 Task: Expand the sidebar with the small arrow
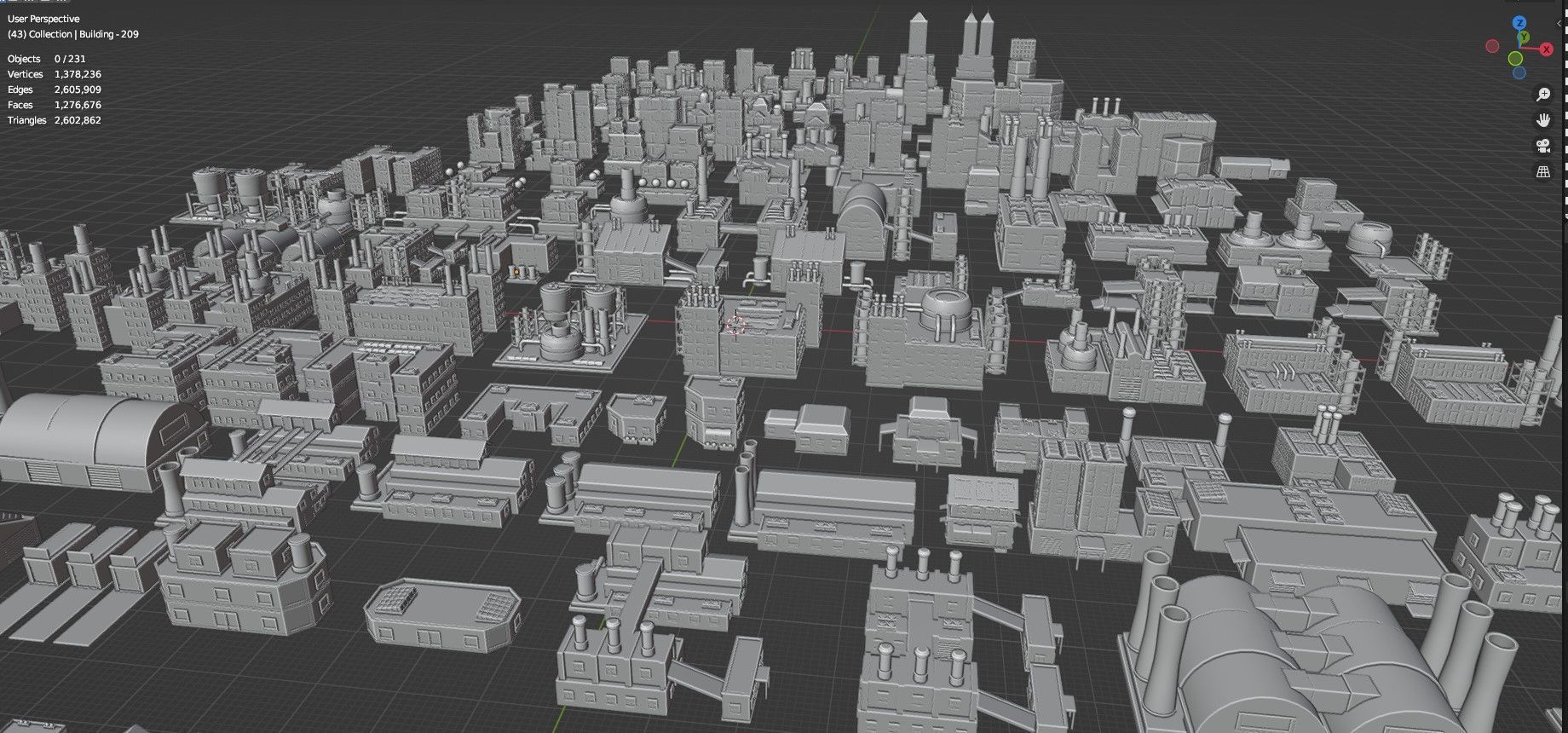coord(1559,23)
